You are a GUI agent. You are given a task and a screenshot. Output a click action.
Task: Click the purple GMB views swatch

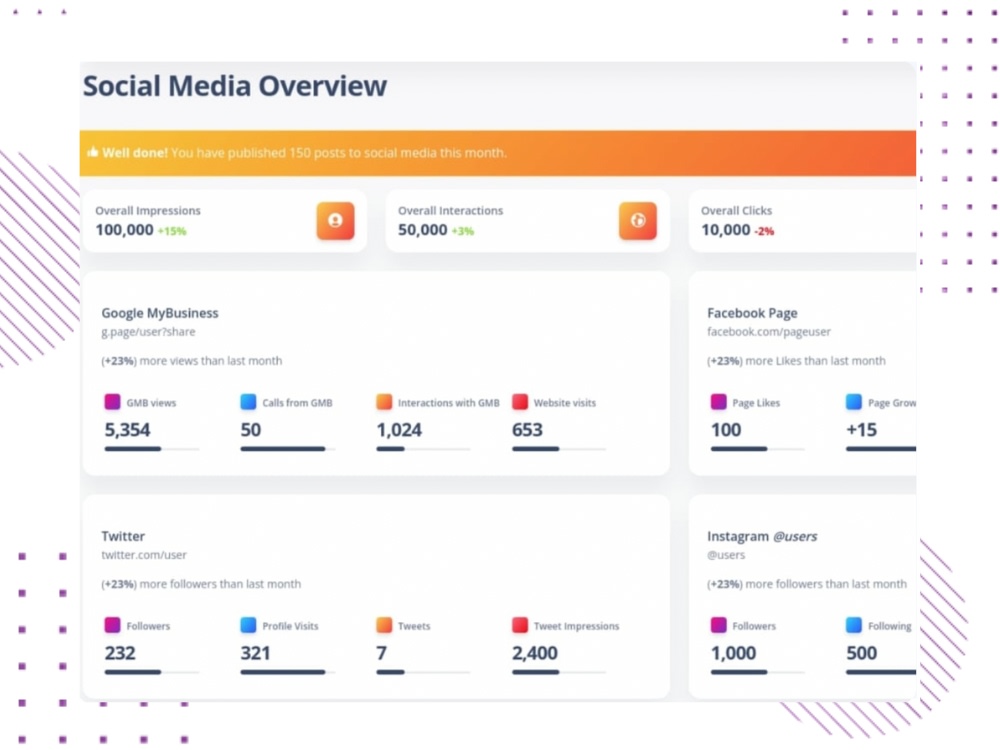(112, 402)
